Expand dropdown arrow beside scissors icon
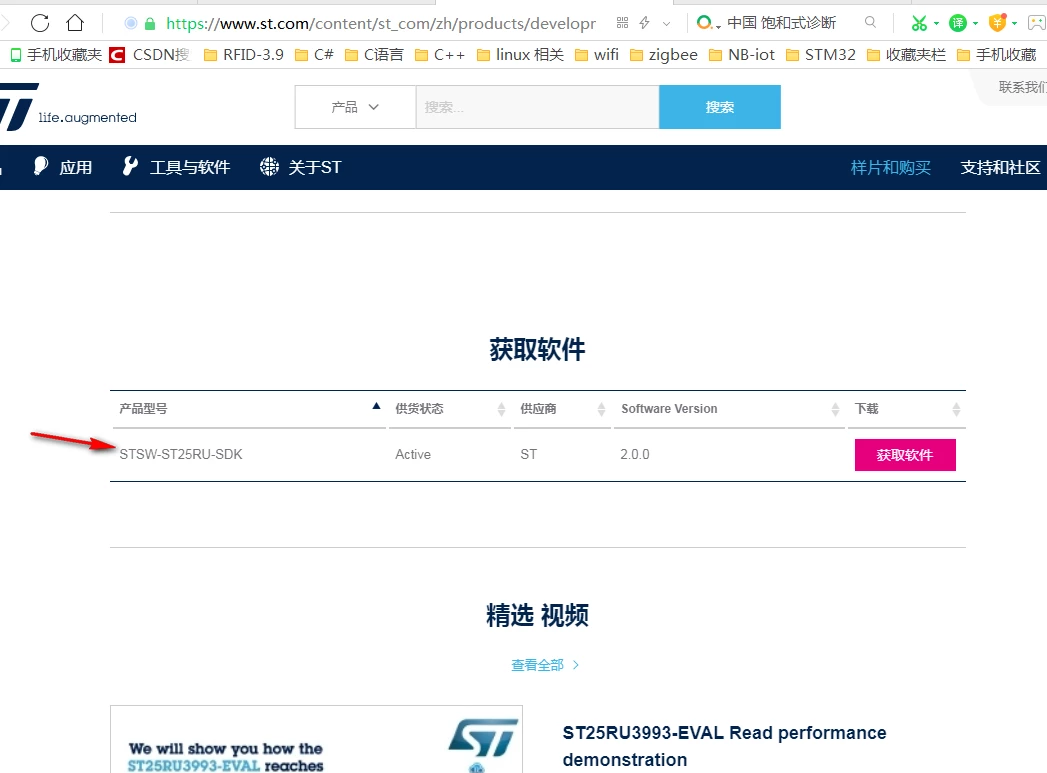The width and height of the screenshot is (1047, 773). (x=936, y=23)
